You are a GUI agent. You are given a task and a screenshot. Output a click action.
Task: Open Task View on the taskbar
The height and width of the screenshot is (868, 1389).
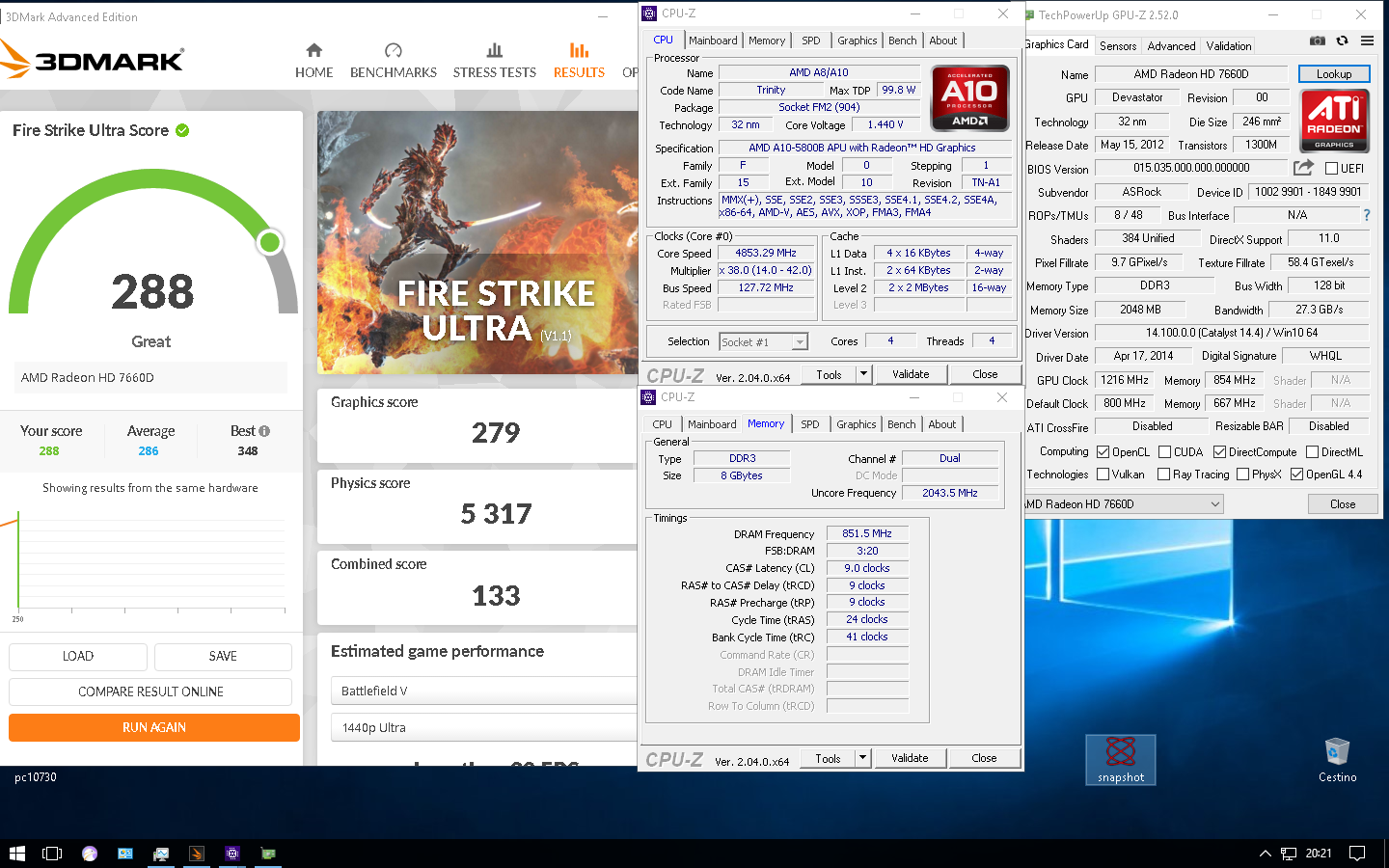tap(52, 853)
